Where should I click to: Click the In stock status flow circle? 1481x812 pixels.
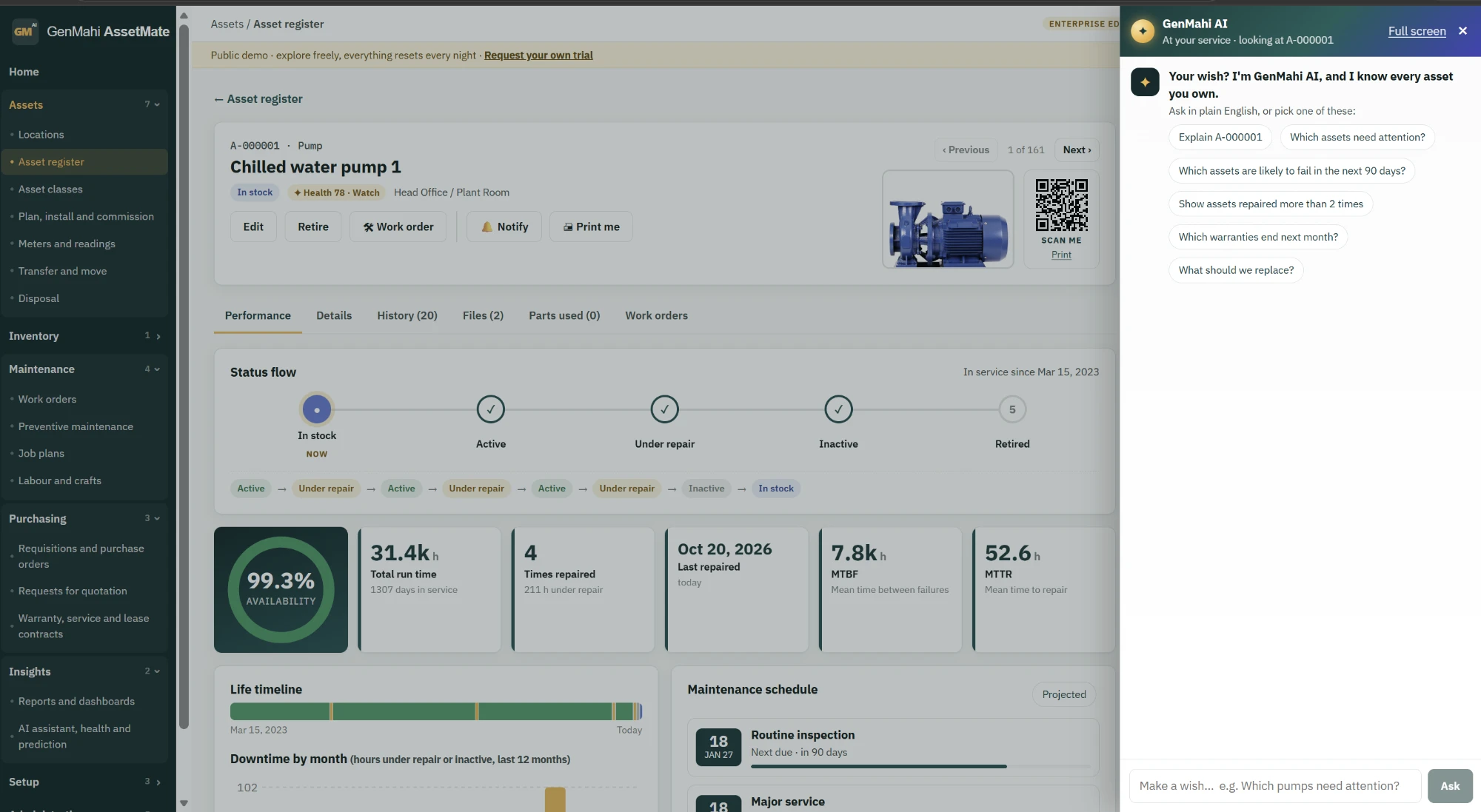coord(317,409)
